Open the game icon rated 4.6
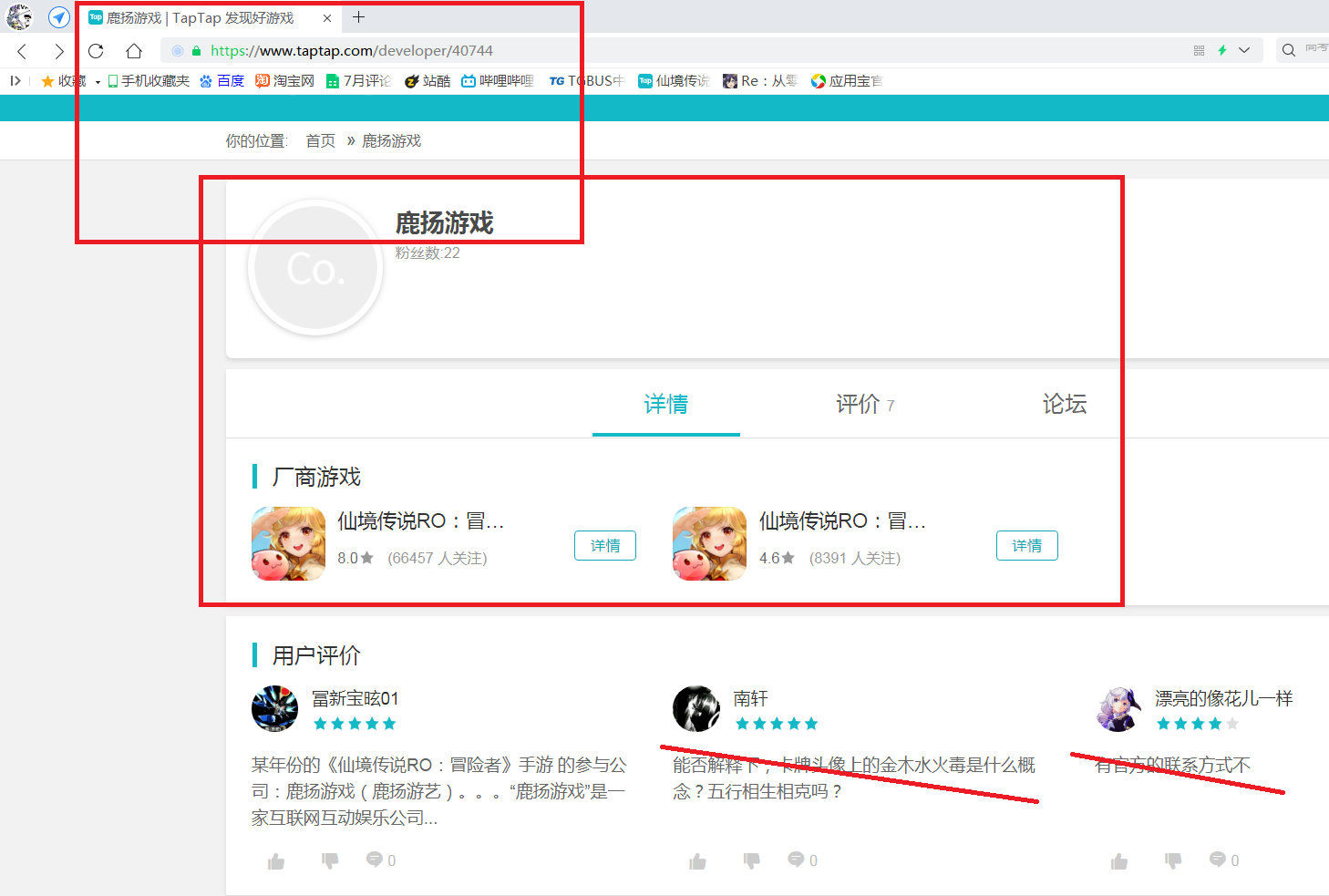Image resolution: width=1329 pixels, height=896 pixels. click(x=709, y=544)
